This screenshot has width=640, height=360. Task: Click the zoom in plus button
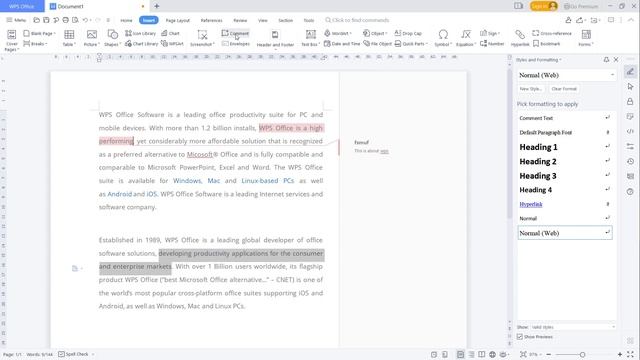pos(620,354)
